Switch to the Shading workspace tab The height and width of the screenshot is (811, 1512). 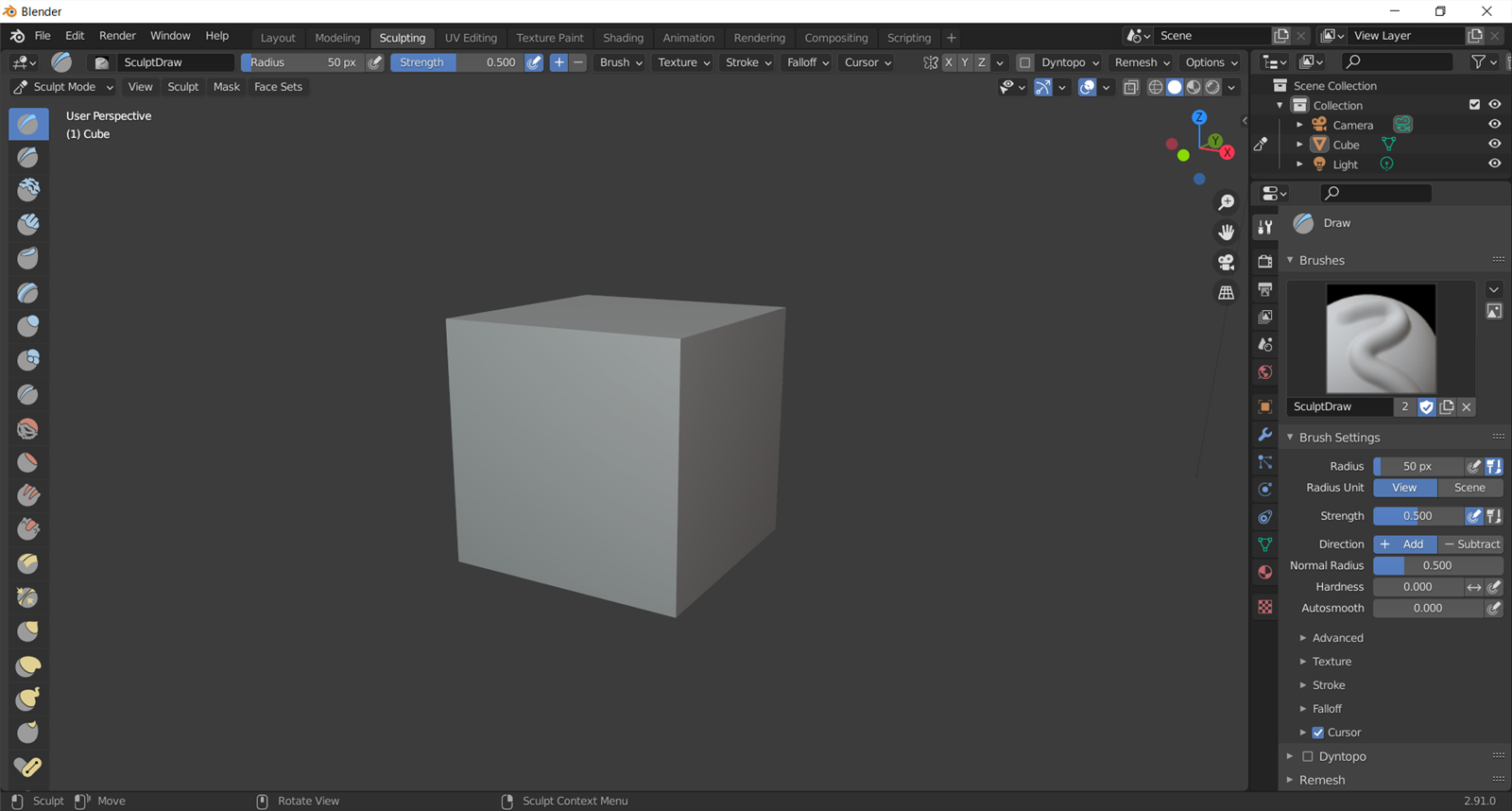click(x=623, y=38)
